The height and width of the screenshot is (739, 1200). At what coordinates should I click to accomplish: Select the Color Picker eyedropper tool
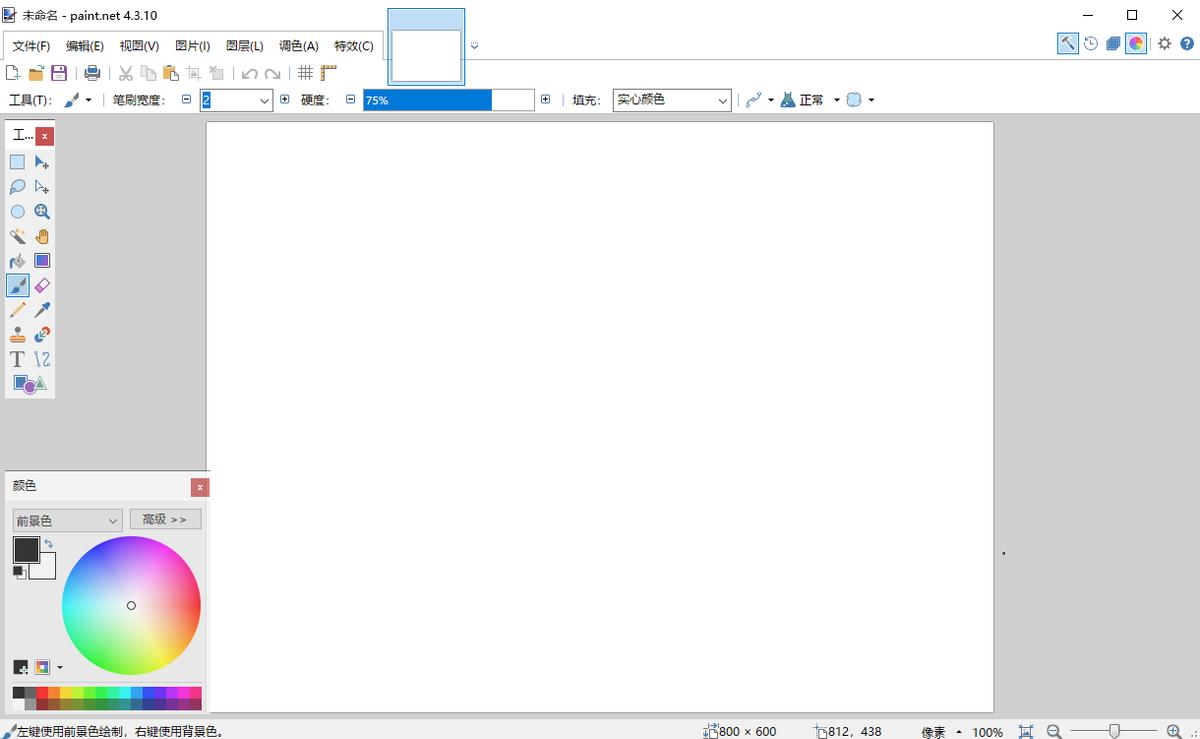[x=42, y=310]
